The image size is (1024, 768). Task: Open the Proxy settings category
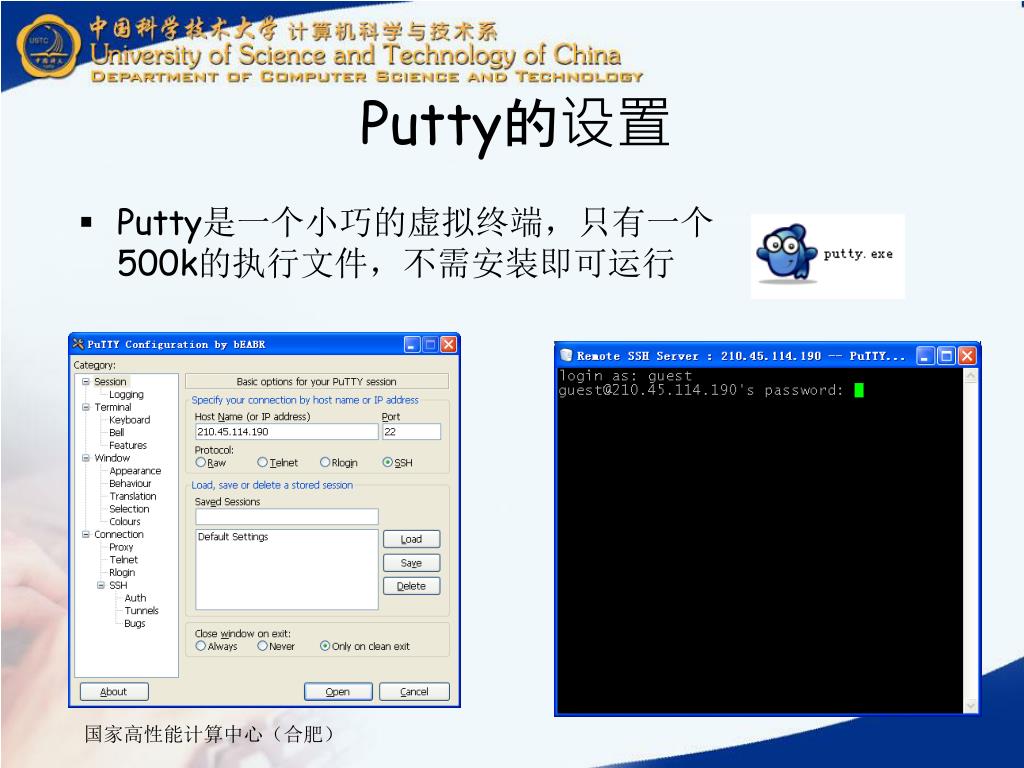[121, 547]
